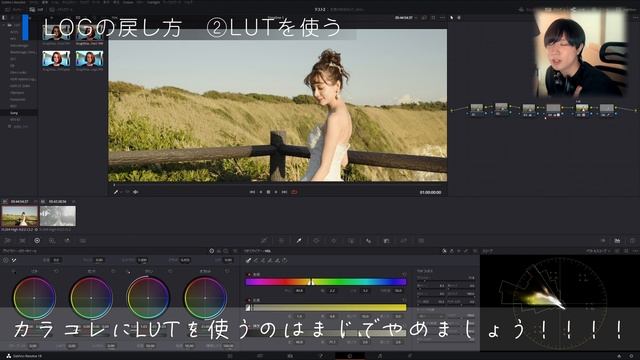Select the second grey clip thumbnail
Viewport: 640px width, 360px height.
coord(58,216)
